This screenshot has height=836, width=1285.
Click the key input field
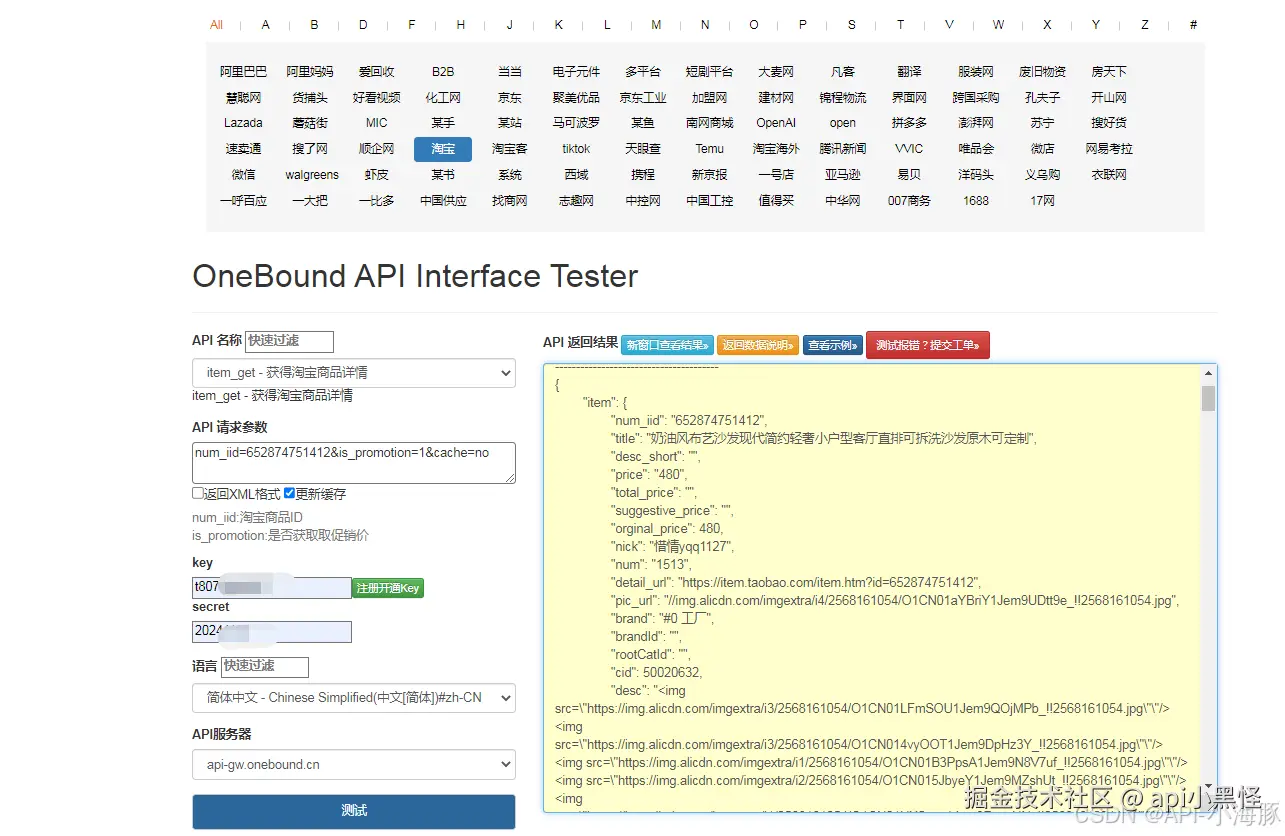click(x=271, y=588)
